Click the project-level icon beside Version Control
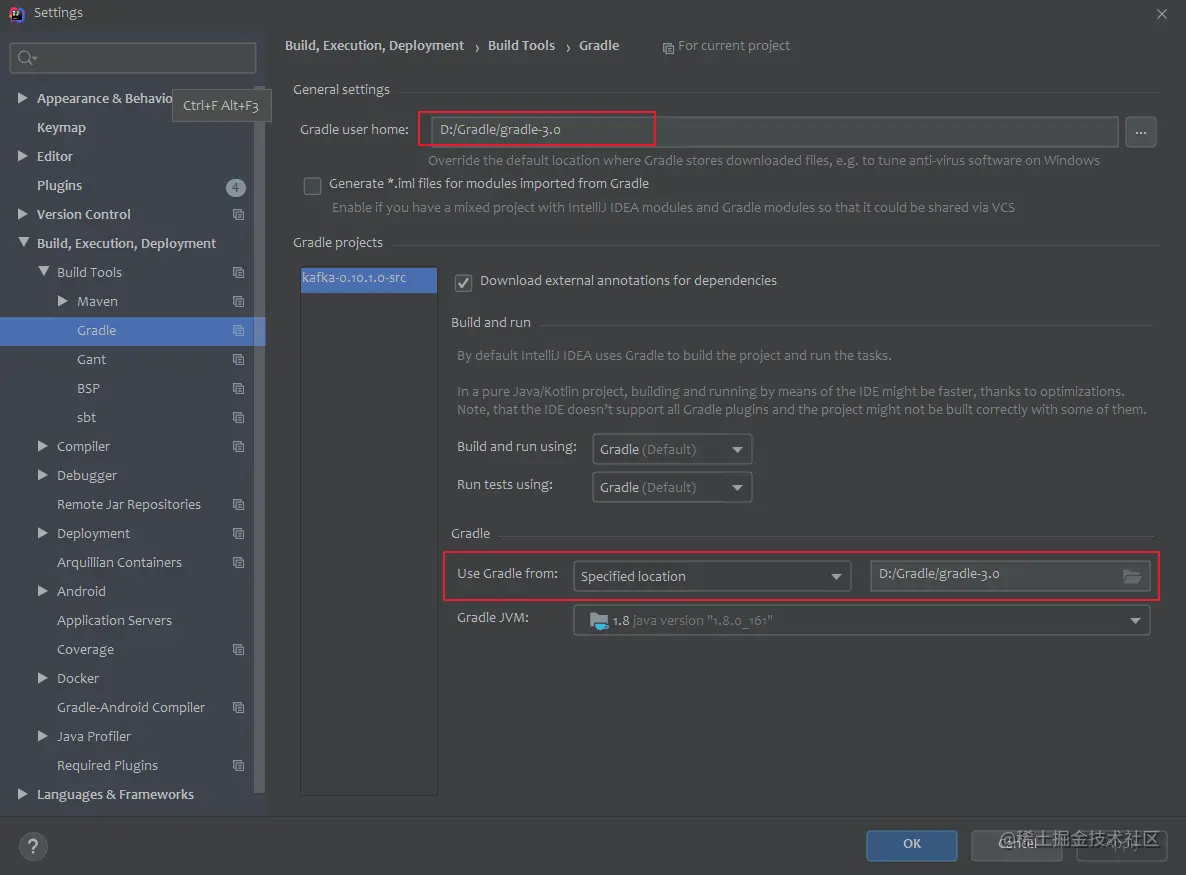Viewport: 1186px width, 875px height. tap(238, 215)
